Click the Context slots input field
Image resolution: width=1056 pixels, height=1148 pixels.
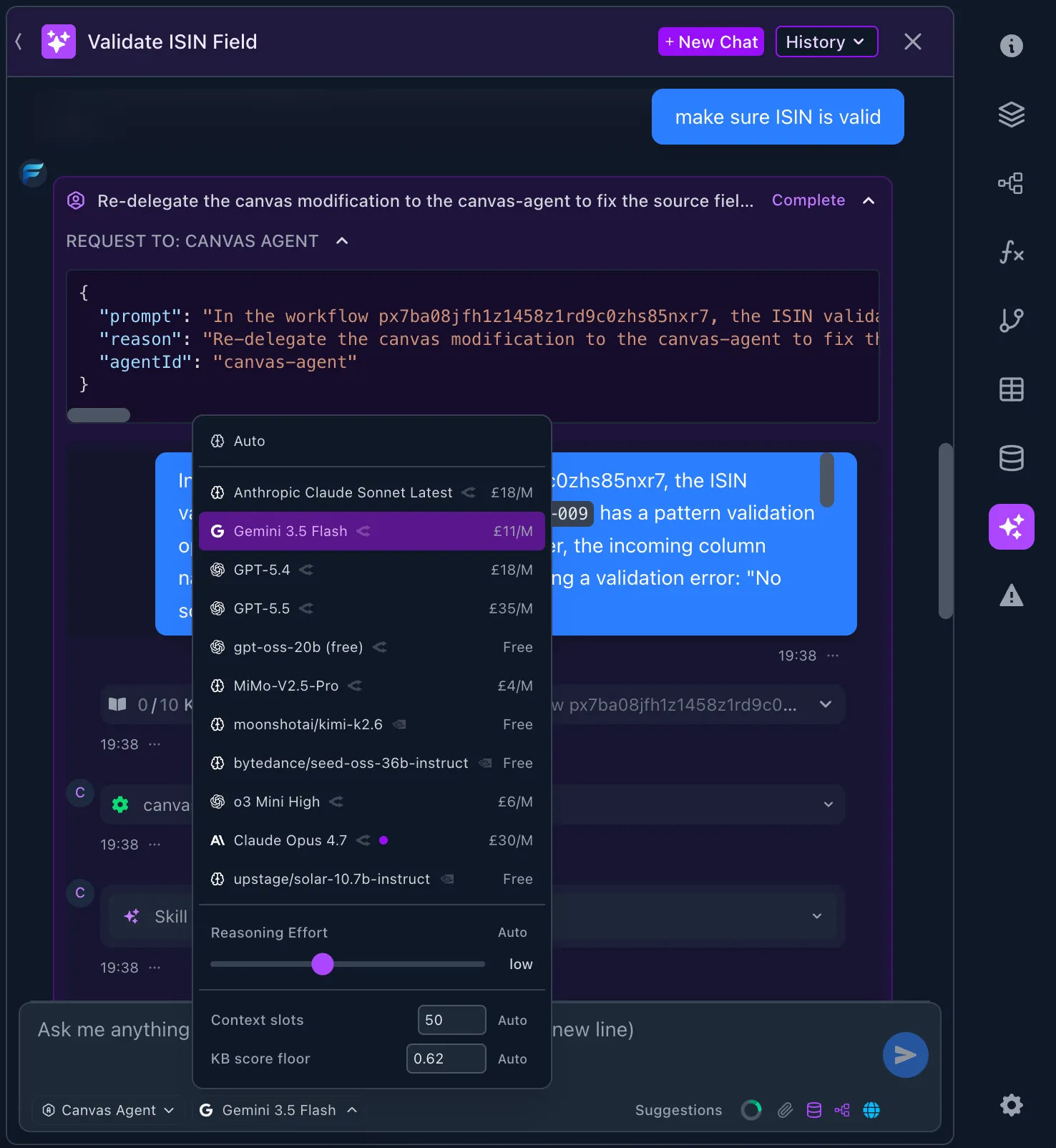(452, 1020)
